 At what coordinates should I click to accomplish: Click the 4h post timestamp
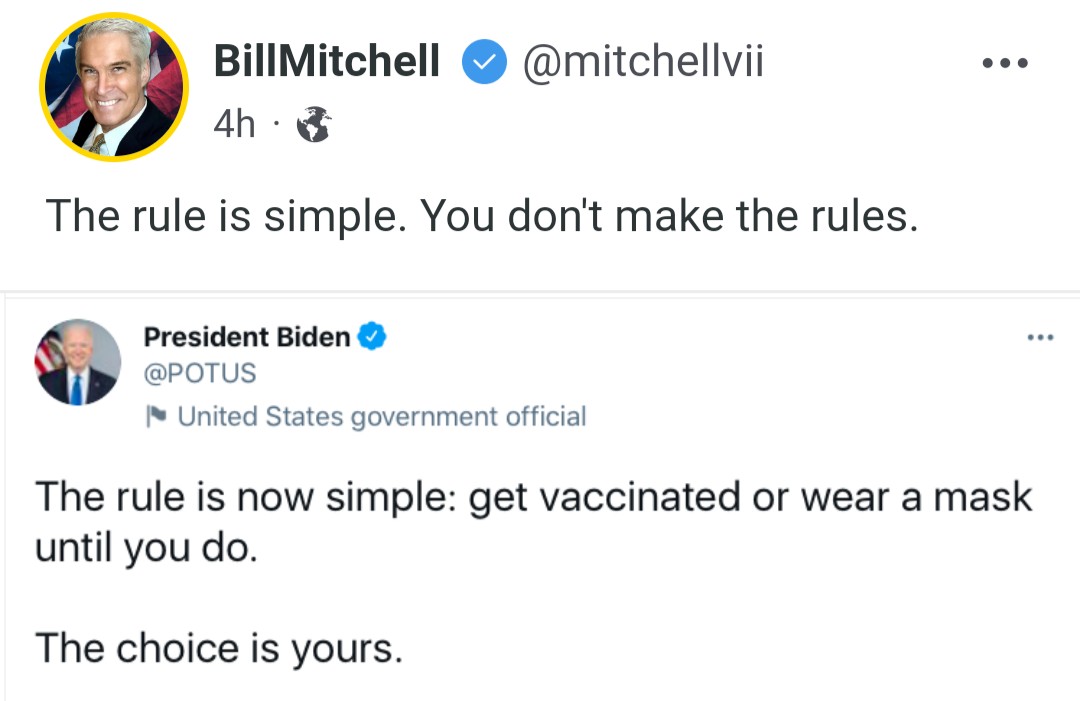pos(234,125)
